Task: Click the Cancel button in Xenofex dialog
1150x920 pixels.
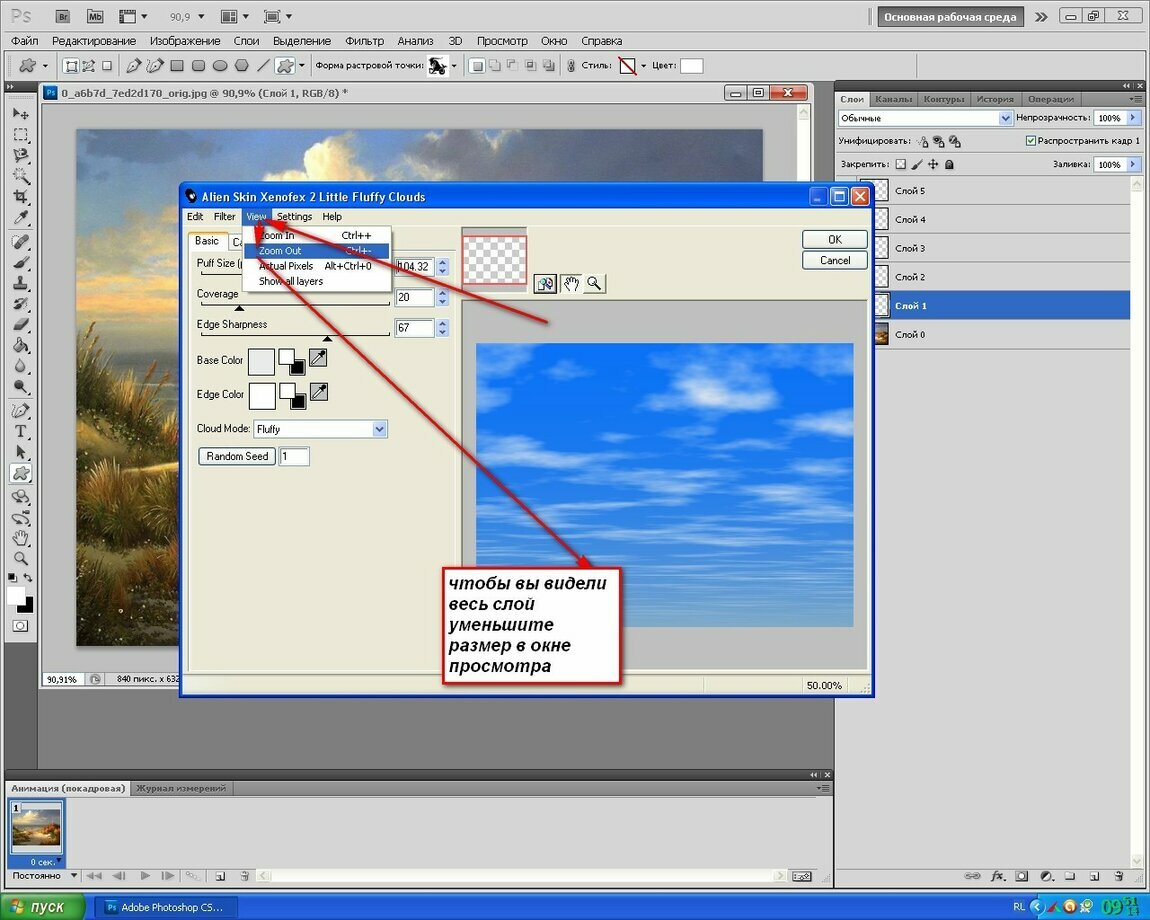Action: [x=835, y=260]
